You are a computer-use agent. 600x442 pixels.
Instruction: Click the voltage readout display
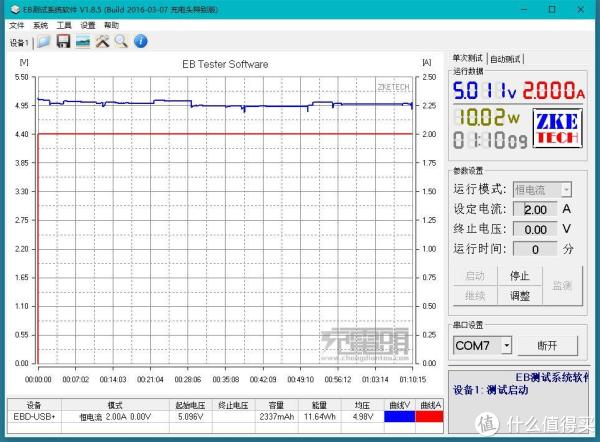[484, 91]
